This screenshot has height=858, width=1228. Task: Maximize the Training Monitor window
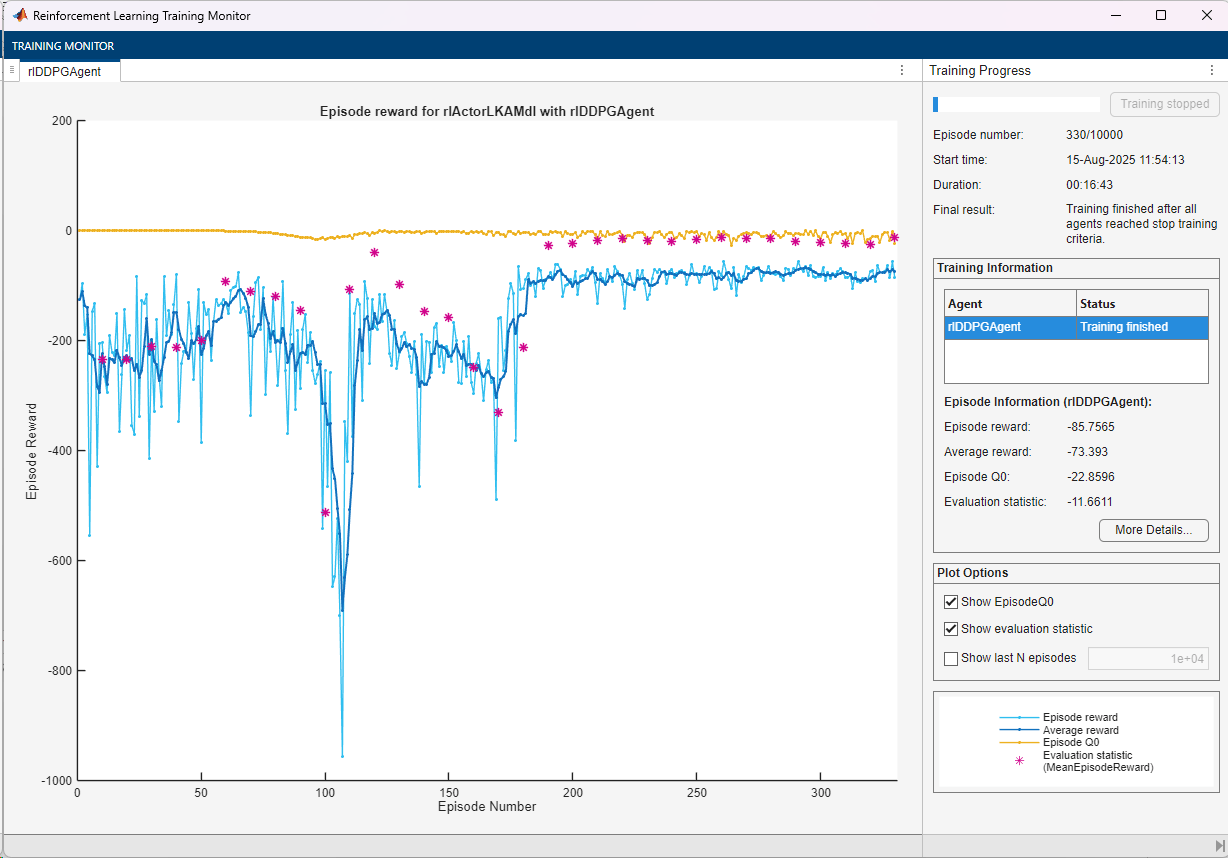click(1160, 16)
